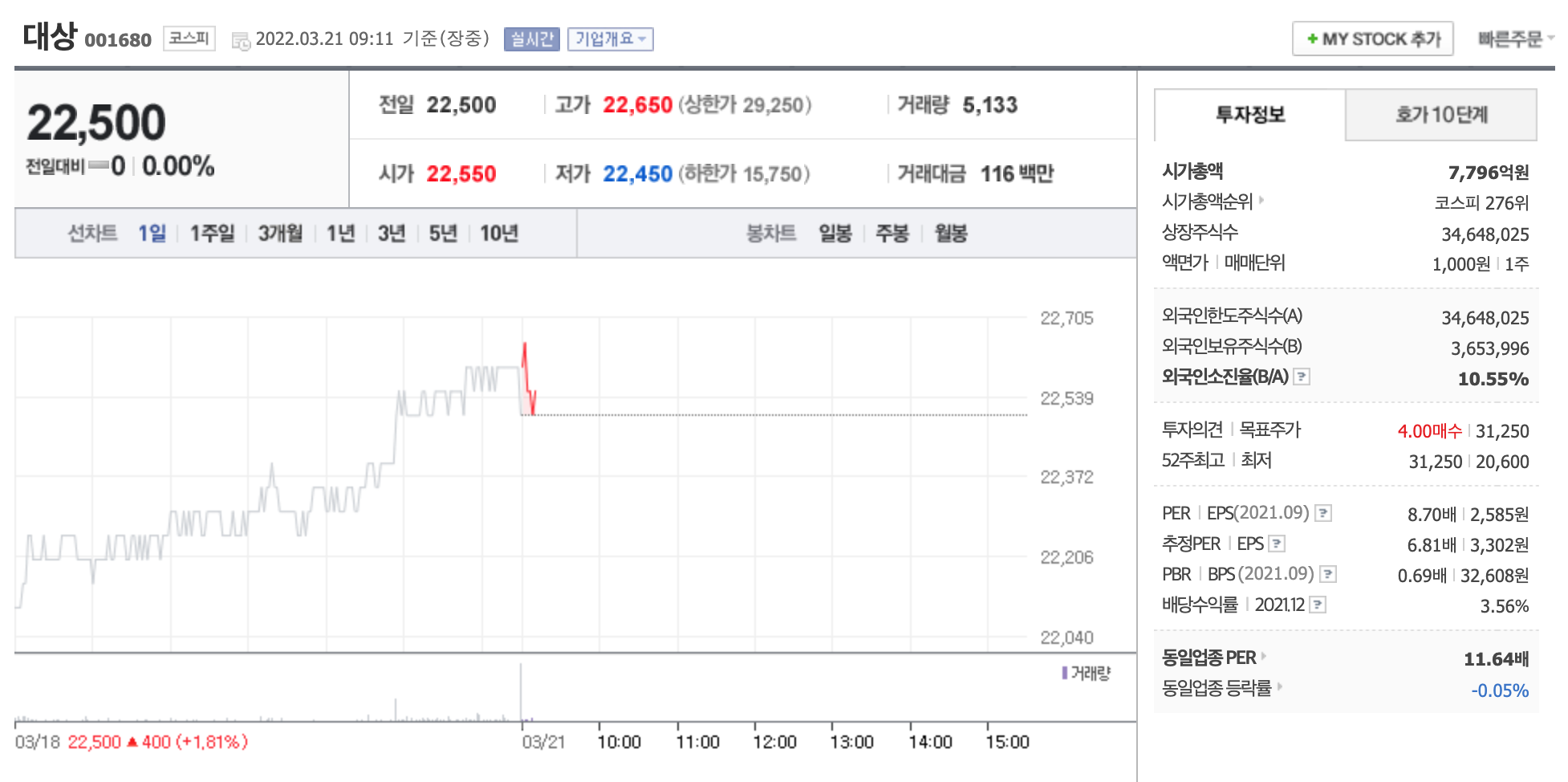Image resolution: width=1568 pixels, height=782 pixels.
Task: Click the 4.00매수 investment opinion
Action: (x=1429, y=431)
